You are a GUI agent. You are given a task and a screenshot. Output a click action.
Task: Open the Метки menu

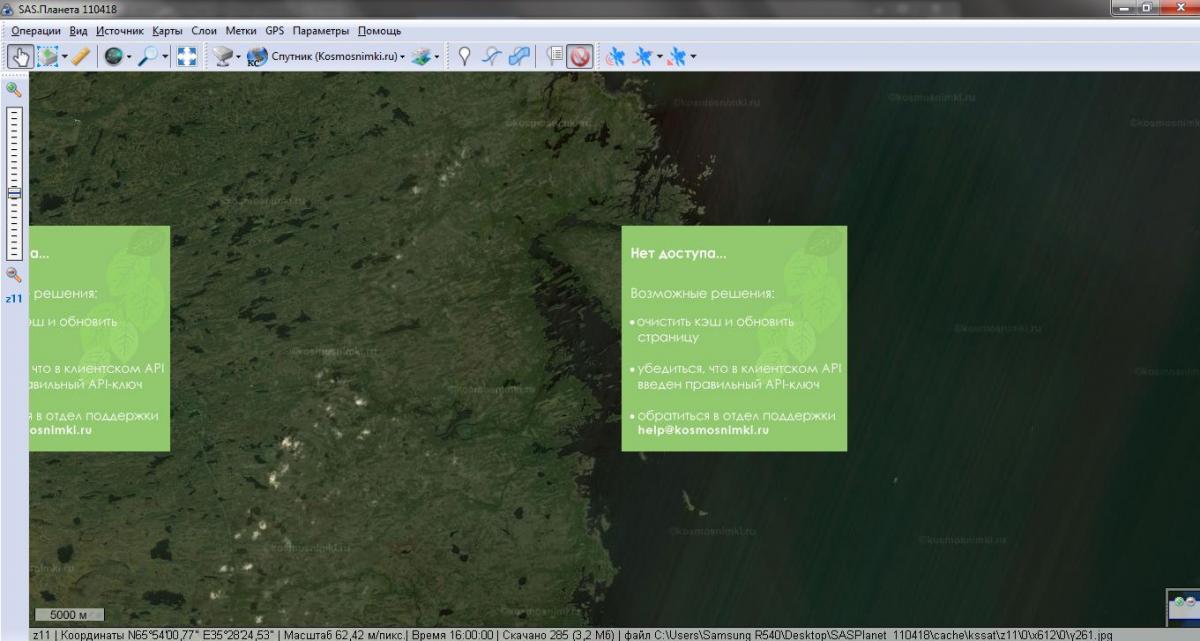241,31
